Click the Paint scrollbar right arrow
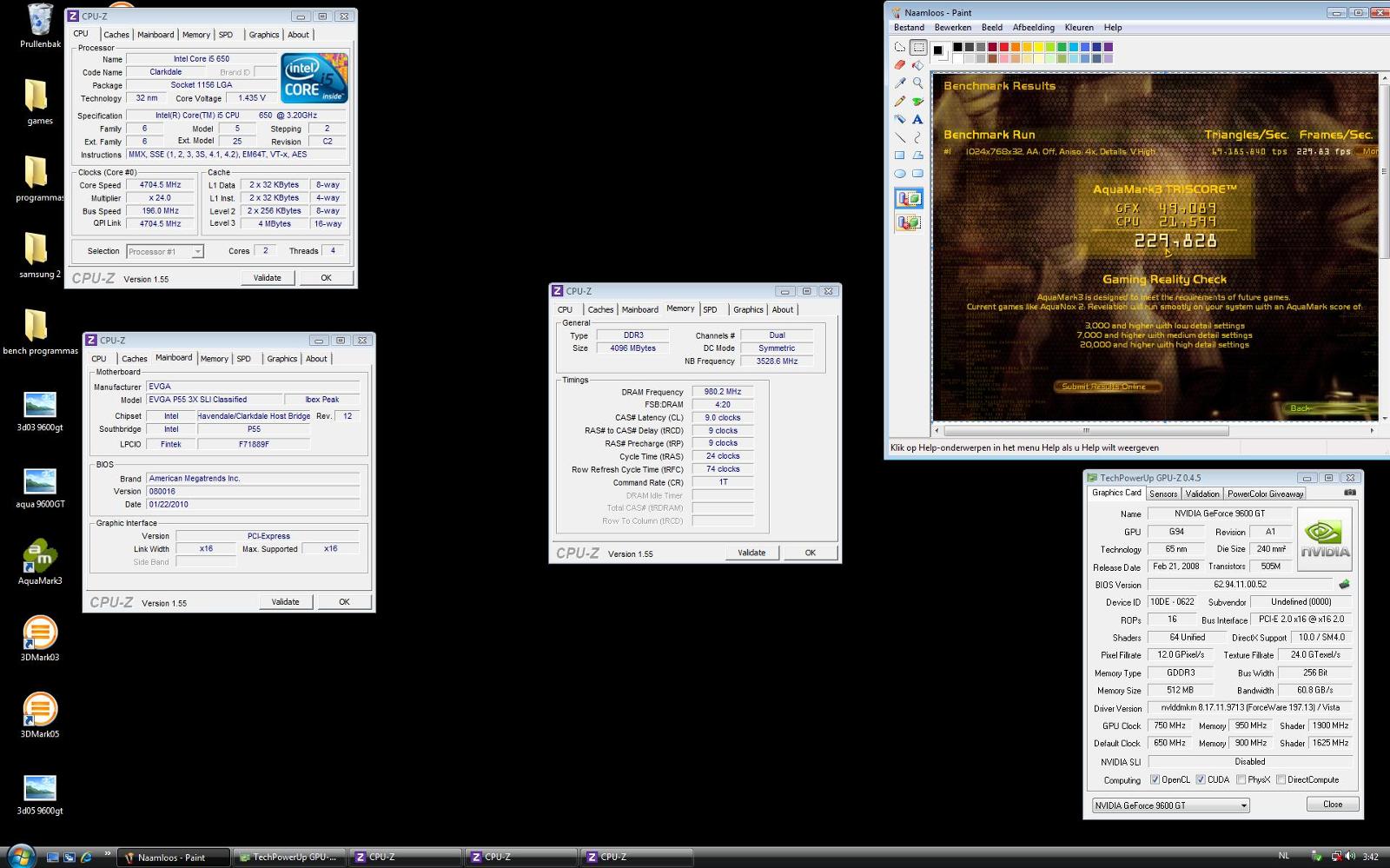The image size is (1390, 868). tap(1372, 430)
